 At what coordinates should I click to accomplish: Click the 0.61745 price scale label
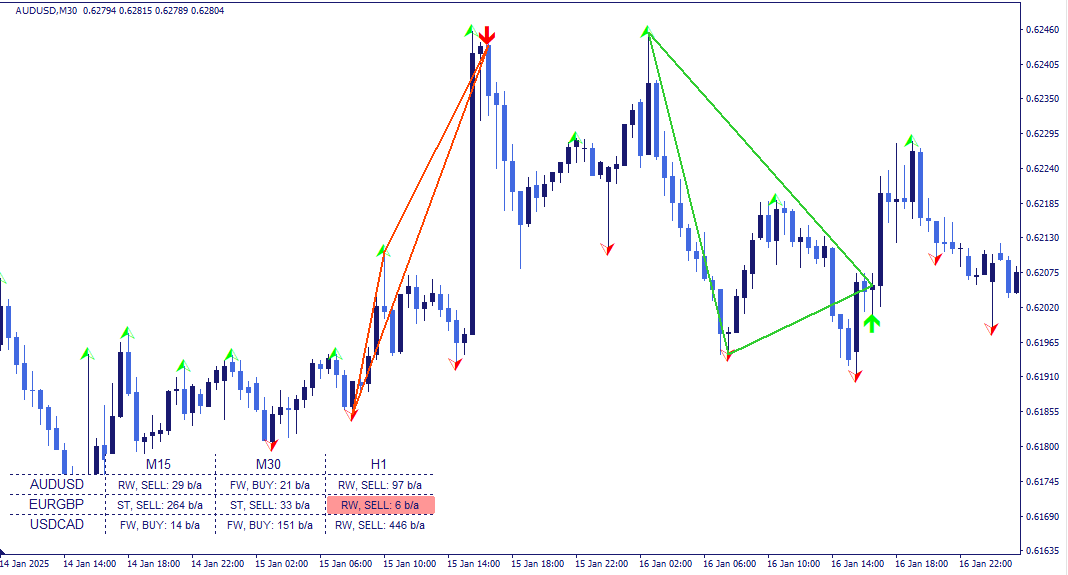coord(1043,481)
